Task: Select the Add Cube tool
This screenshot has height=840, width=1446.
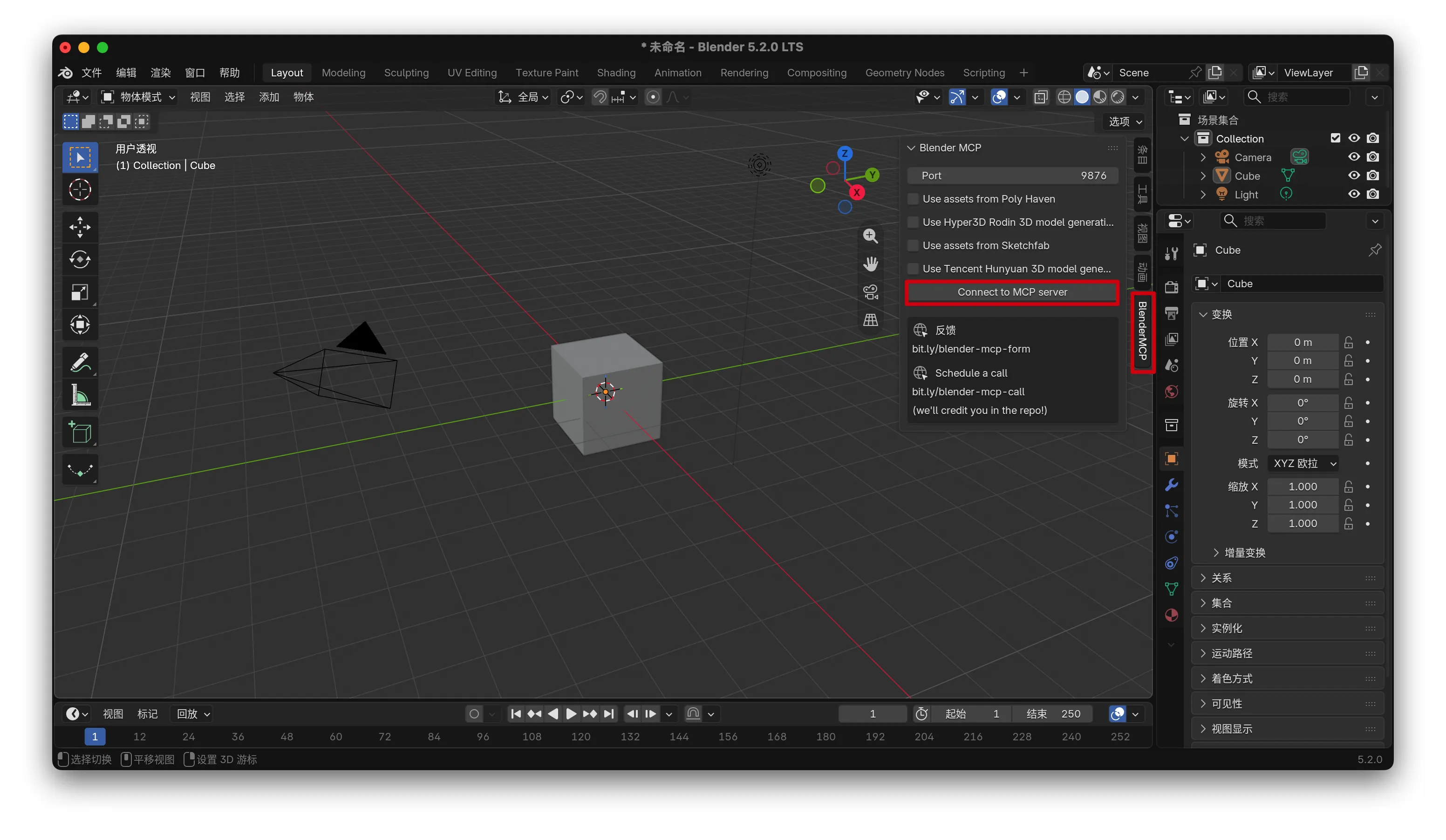Action: [80, 432]
